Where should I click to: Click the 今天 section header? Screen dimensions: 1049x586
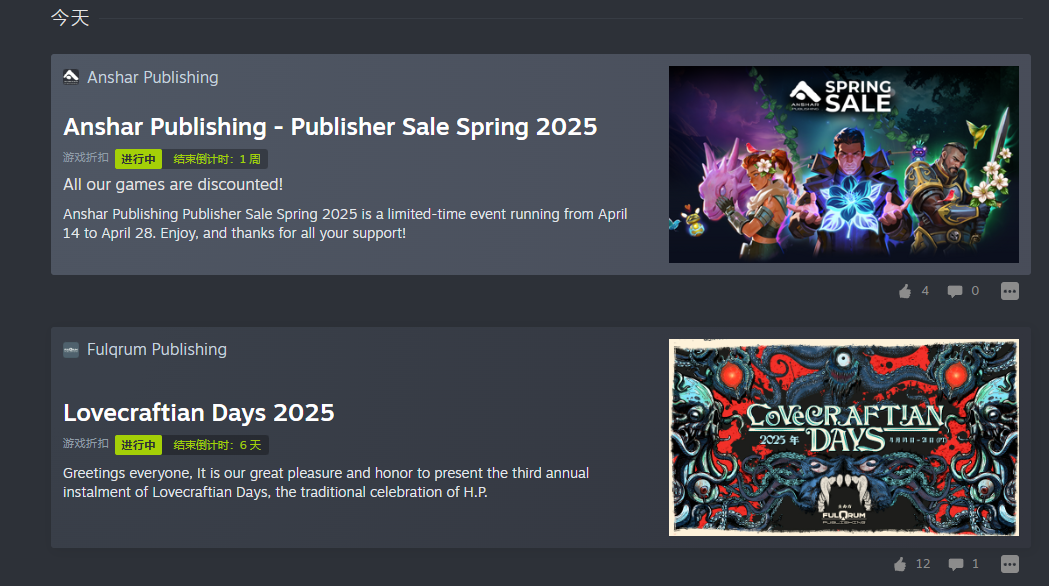70,18
